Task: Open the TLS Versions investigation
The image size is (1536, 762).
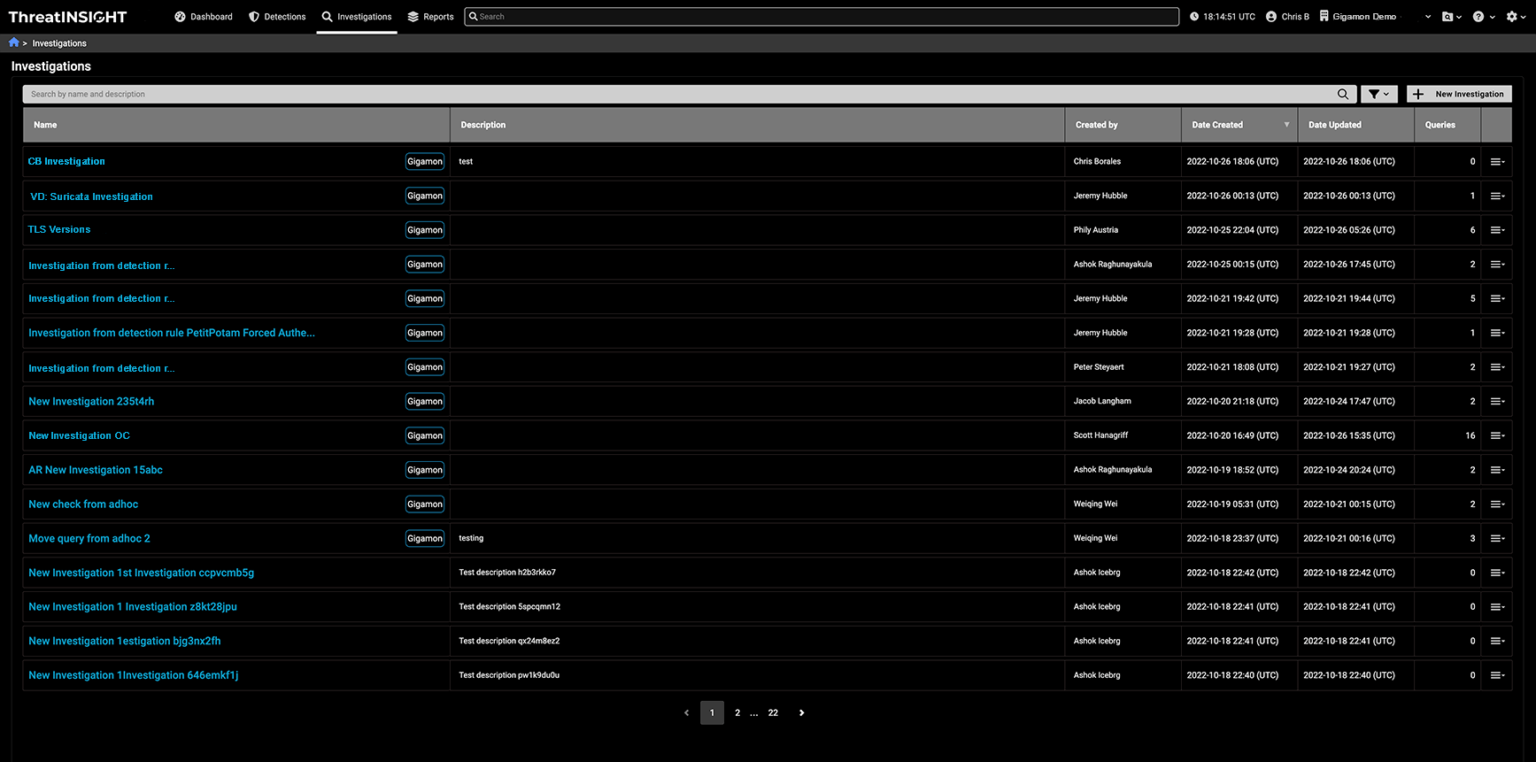Action: coord(58,229)
